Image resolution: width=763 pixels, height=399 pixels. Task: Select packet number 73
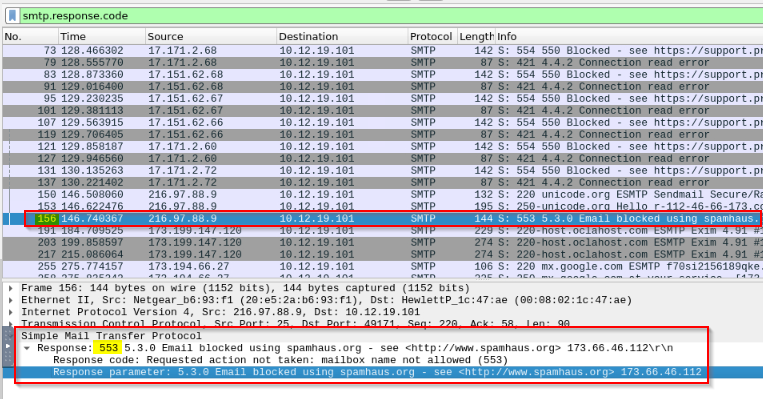382,51
